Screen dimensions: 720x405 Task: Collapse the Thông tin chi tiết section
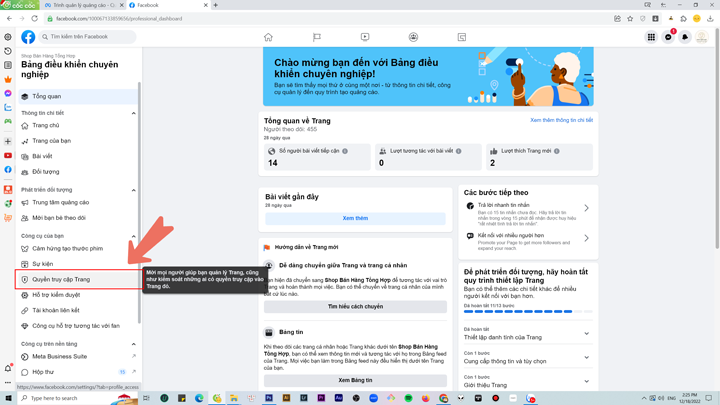point(134,113)
